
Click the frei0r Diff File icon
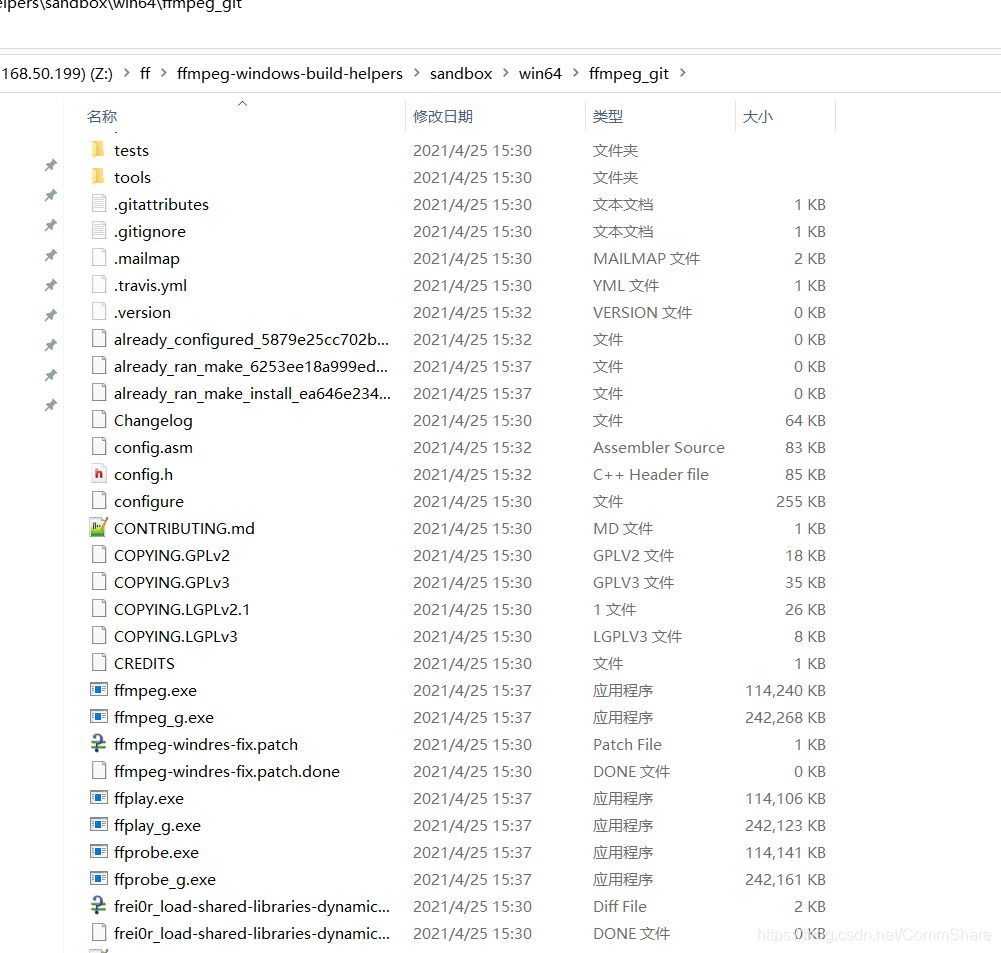[98, 905]
